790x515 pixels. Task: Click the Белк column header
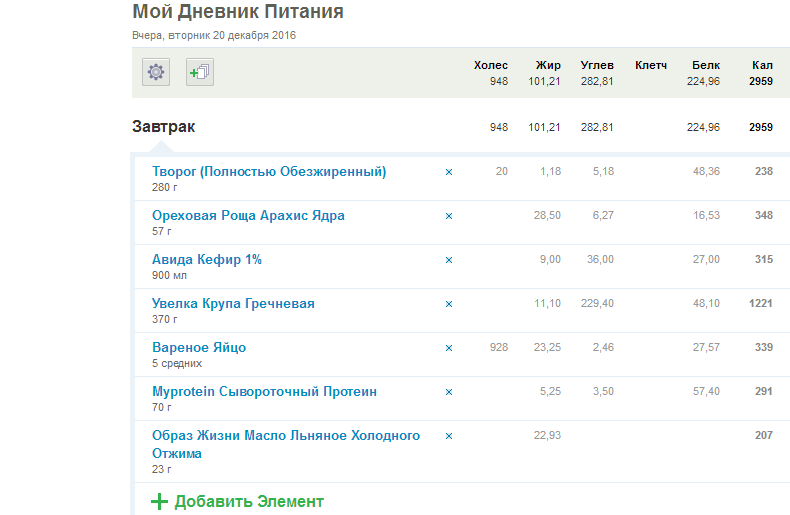706,65
